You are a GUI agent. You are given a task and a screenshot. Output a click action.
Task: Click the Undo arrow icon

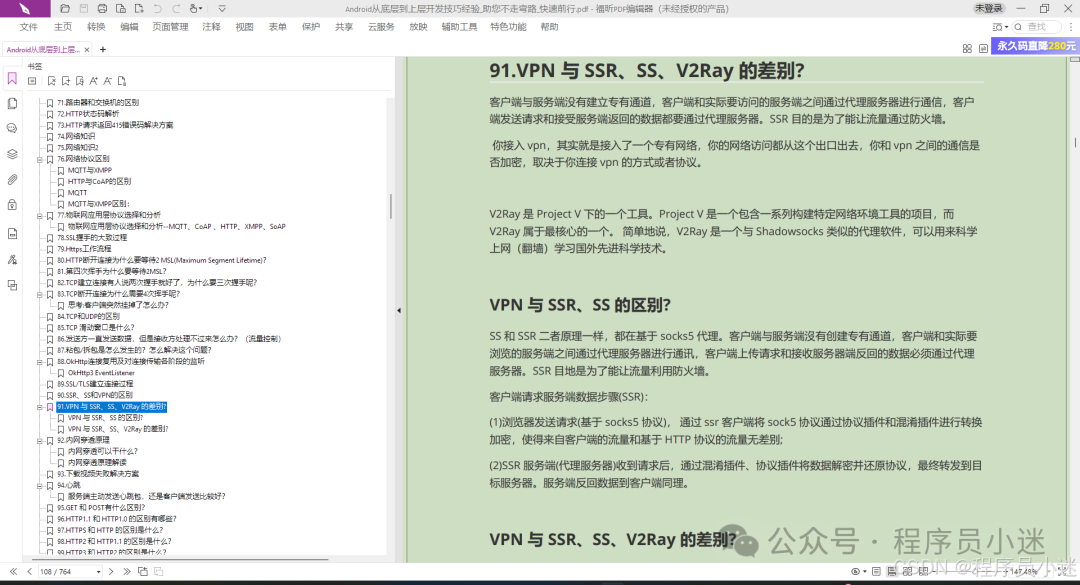click(x=158, y=9)
